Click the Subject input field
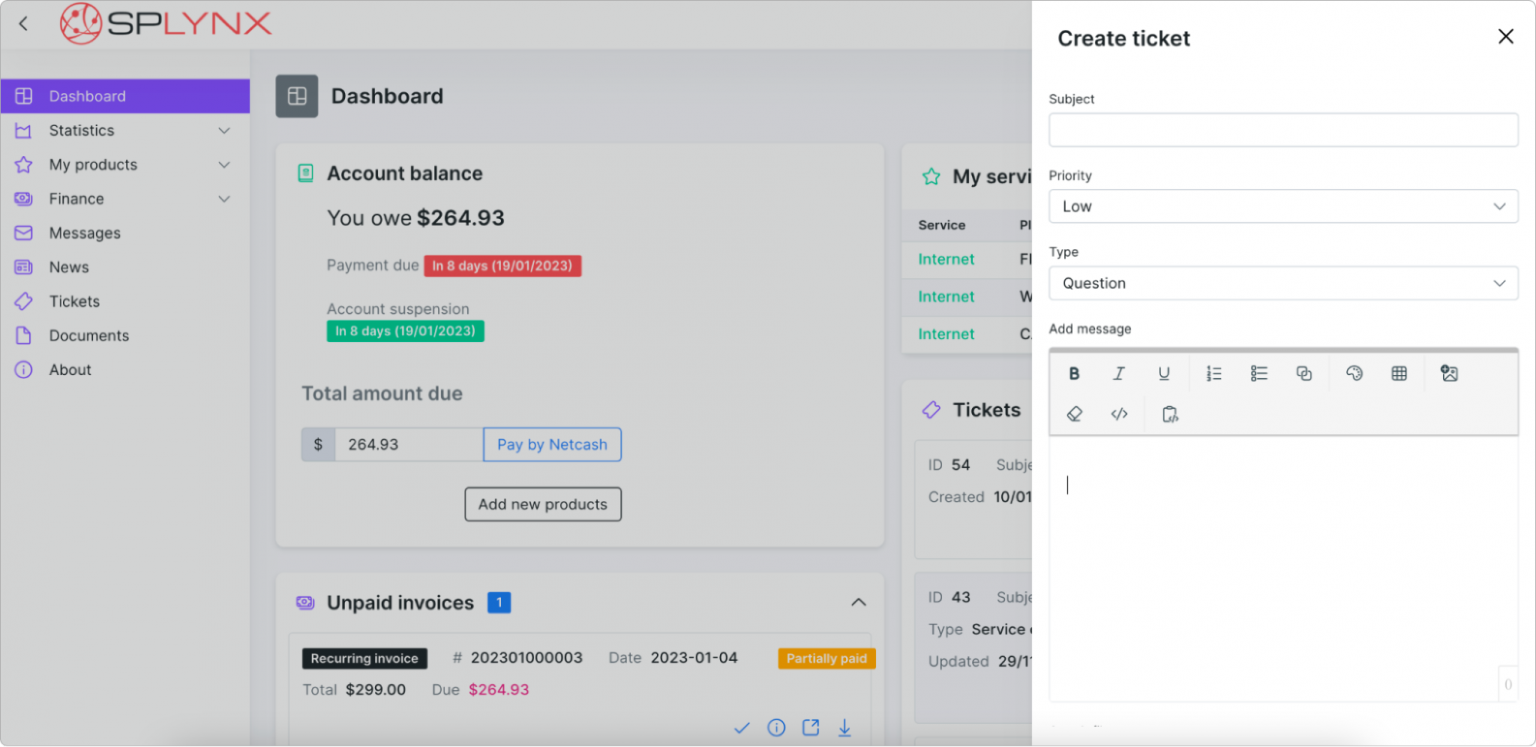1536x747 pixels. 1283,129
